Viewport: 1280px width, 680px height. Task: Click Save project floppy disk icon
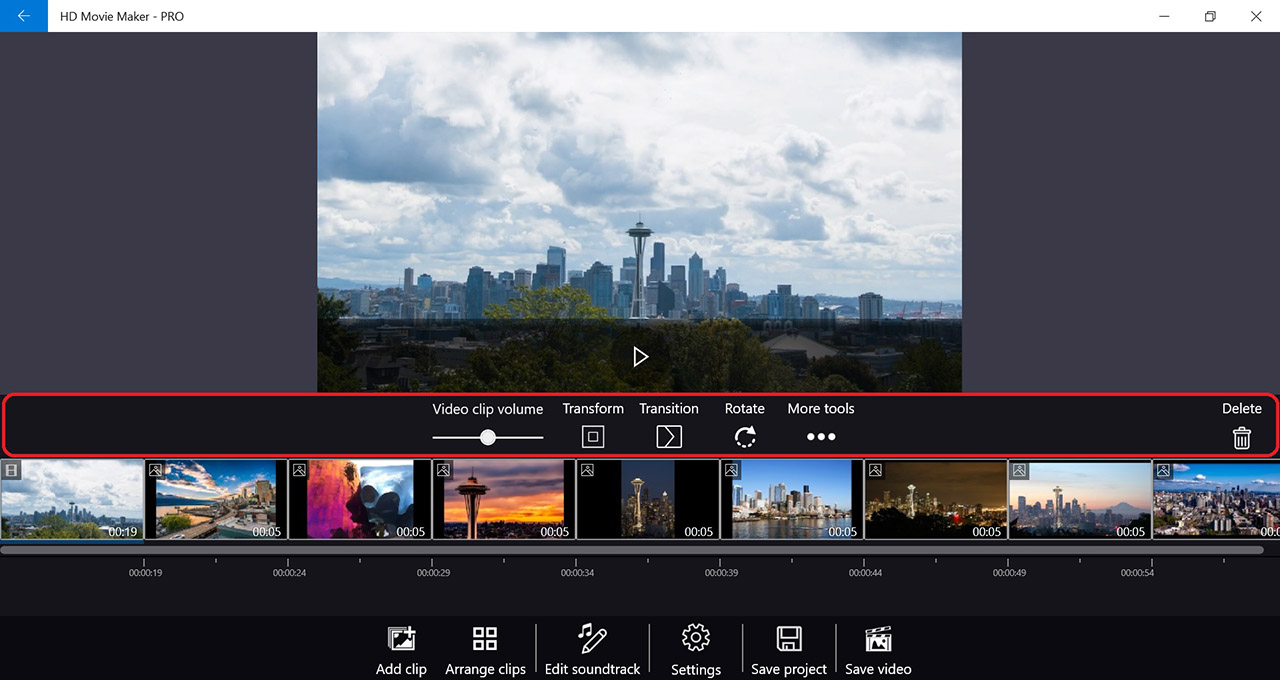coord(789,639)
